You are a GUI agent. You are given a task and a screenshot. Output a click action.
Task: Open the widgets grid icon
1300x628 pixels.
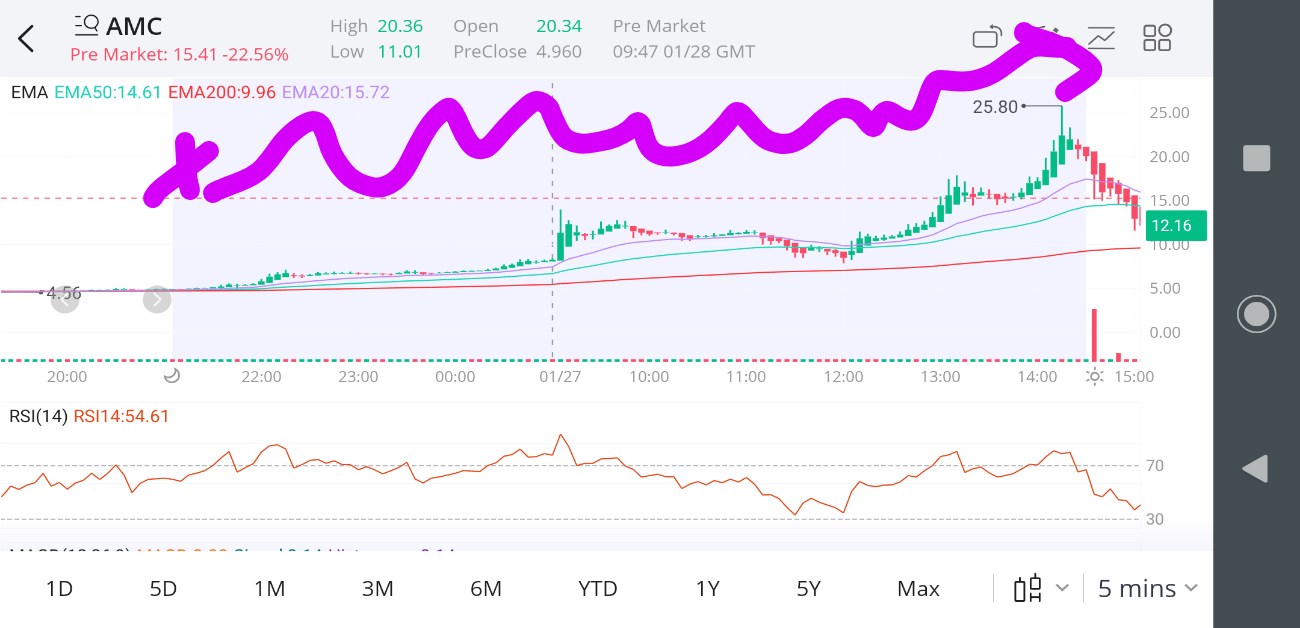(1157, 38)
